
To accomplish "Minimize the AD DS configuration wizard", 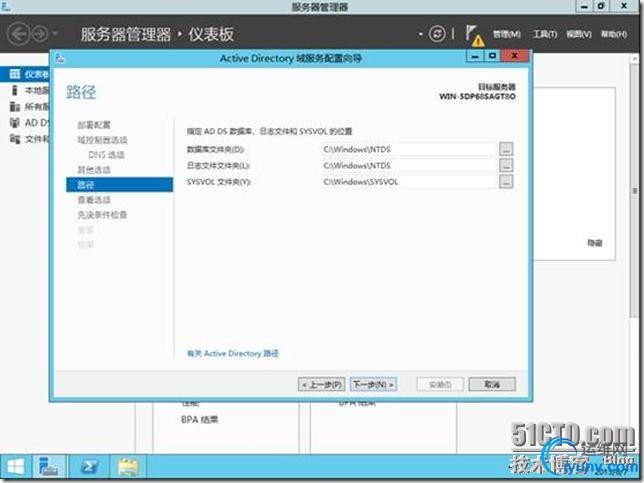I will [x=475, y=56].
